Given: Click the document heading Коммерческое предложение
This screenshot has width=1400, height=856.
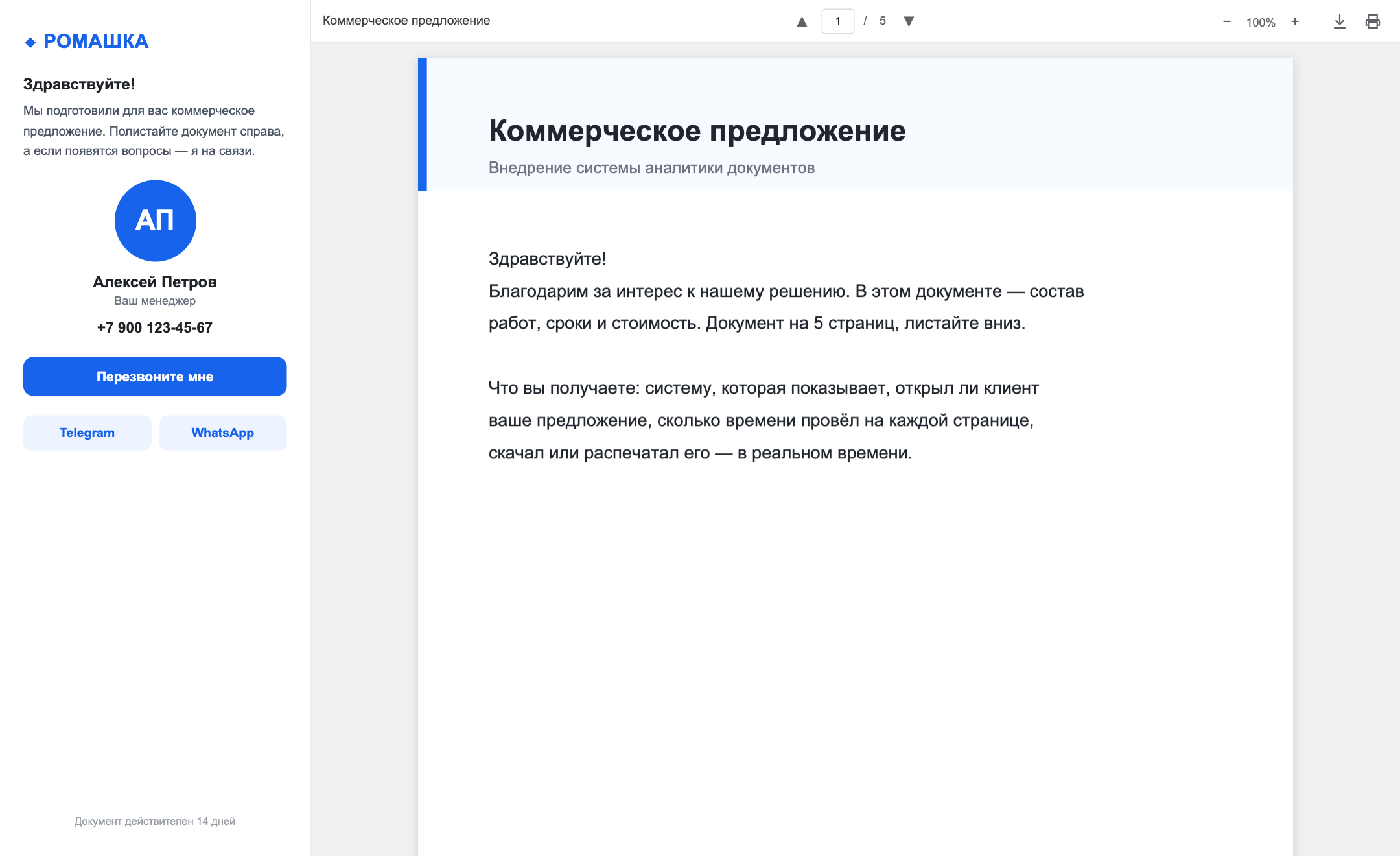Looking at the screenshot, I should point(697,131).
